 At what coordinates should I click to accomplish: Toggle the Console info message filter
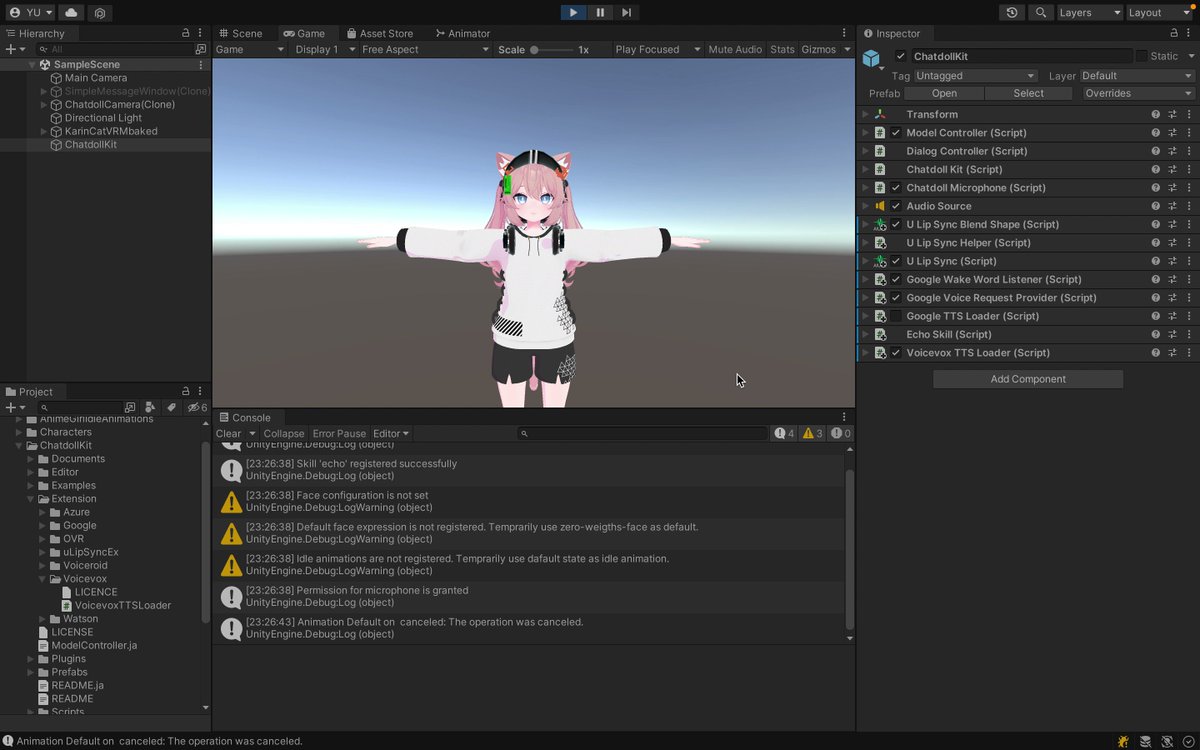[x=785, y=434]
